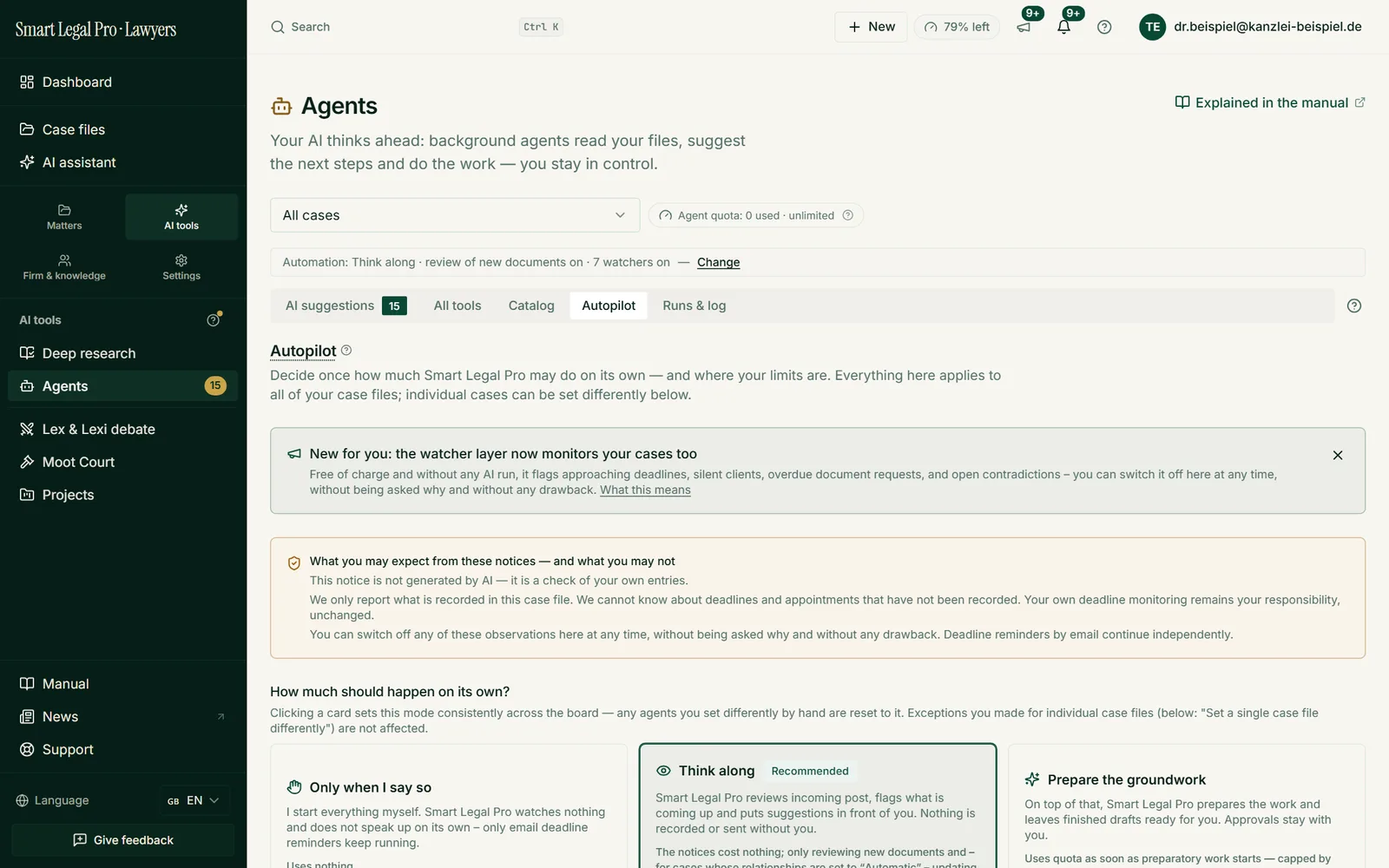The image size is (1389, 868).
Task: Click the TE user avatar
Action: pyautogui.click(x=1152, y=27)
